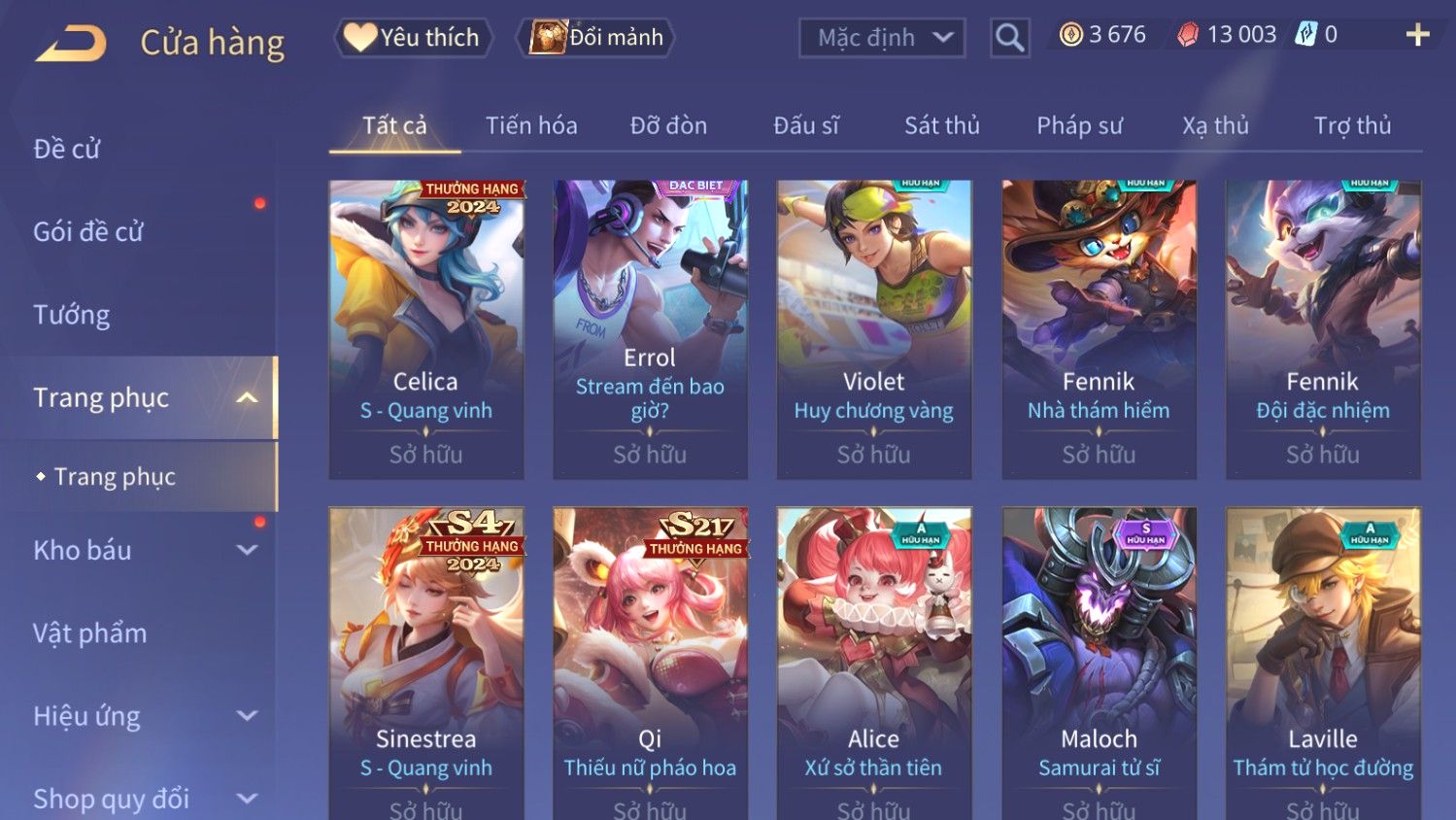Open Yêu thích heart favorites
Image resolution: width=1456 pixels, height=820 pixels.
(413, 38)
